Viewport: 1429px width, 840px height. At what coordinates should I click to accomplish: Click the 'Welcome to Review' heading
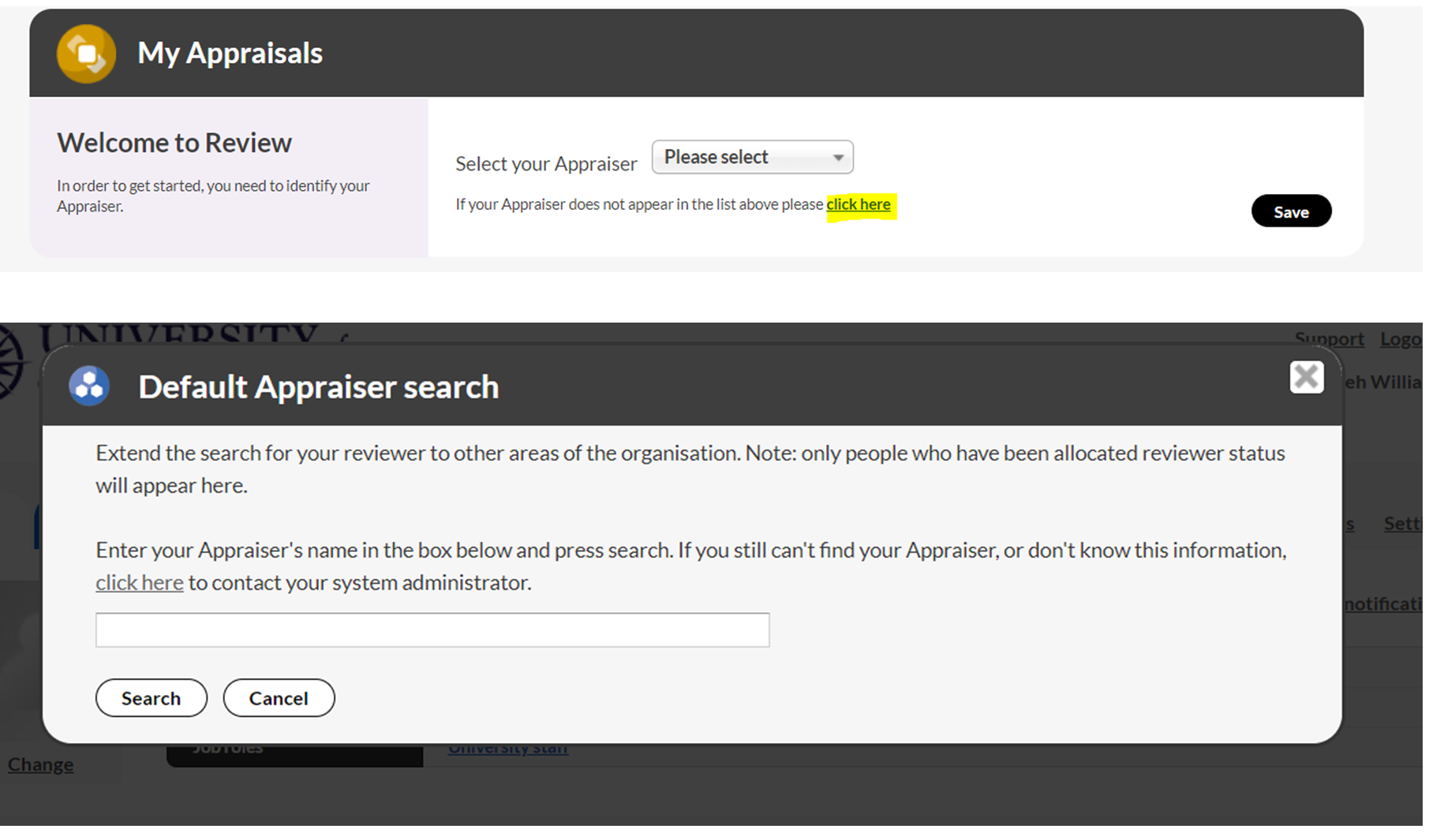[174, 143]
